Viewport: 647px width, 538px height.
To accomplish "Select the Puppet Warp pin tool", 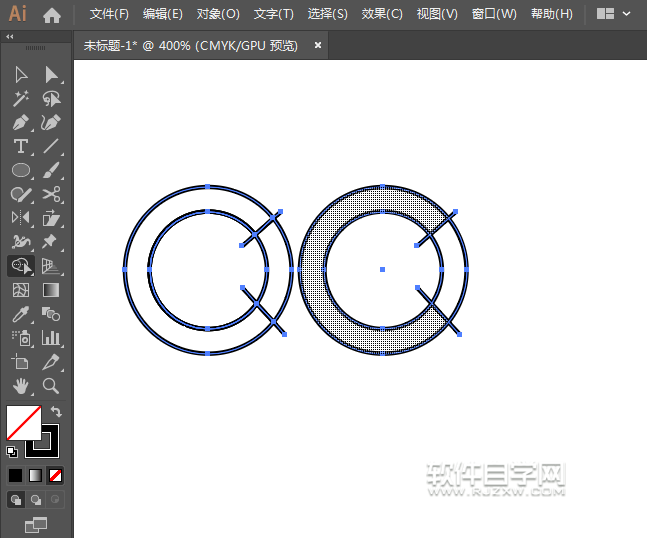I will tap(50, 242).
